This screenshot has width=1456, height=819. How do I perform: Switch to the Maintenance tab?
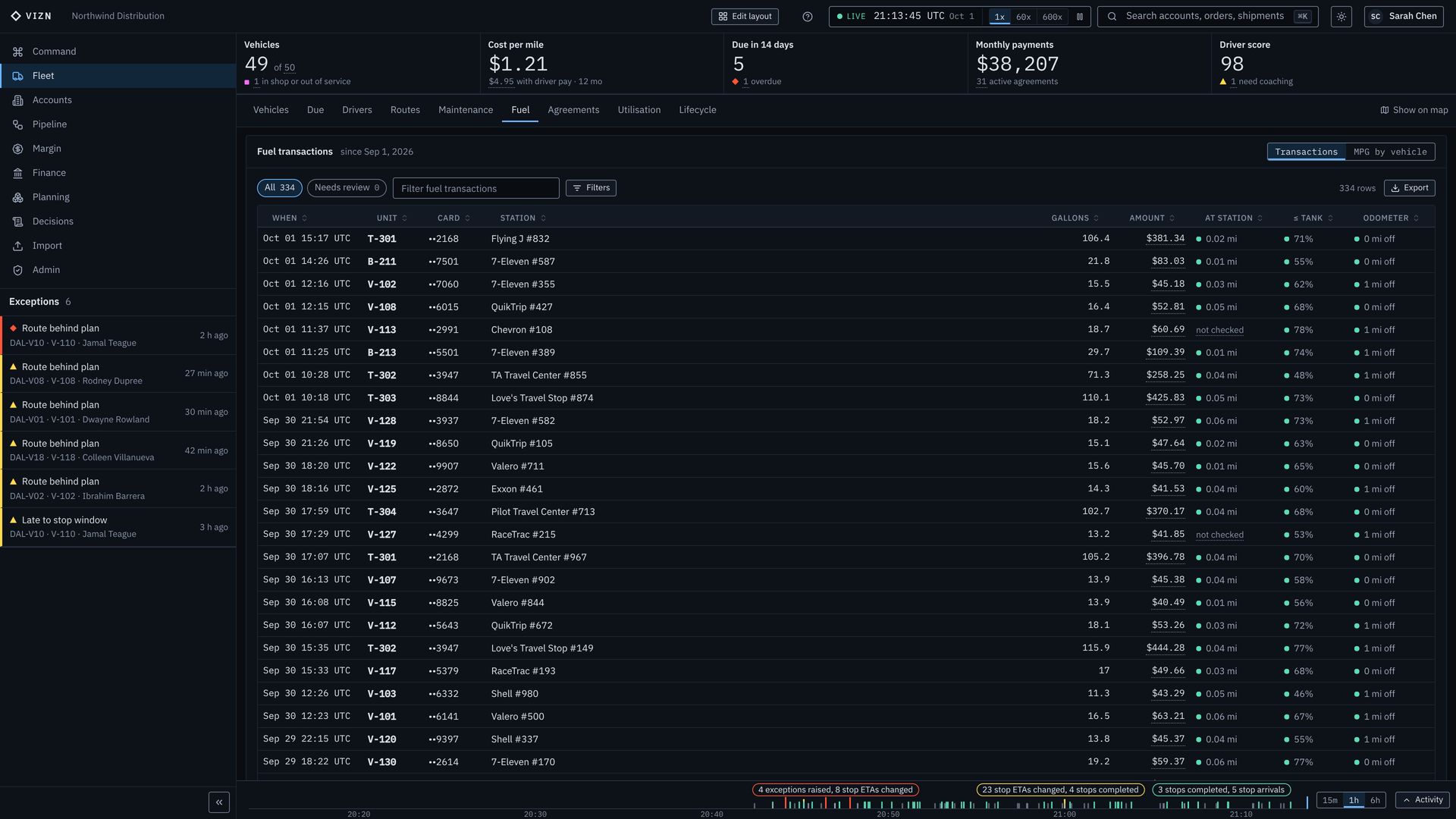[466, 110]
